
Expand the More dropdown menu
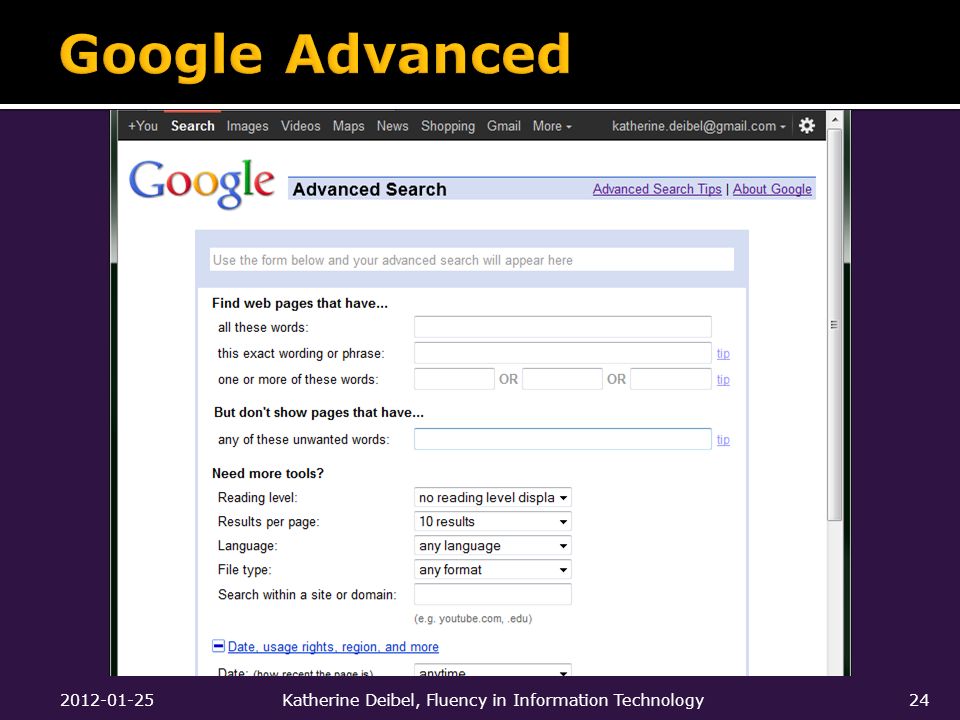click(x=552, y=126)
